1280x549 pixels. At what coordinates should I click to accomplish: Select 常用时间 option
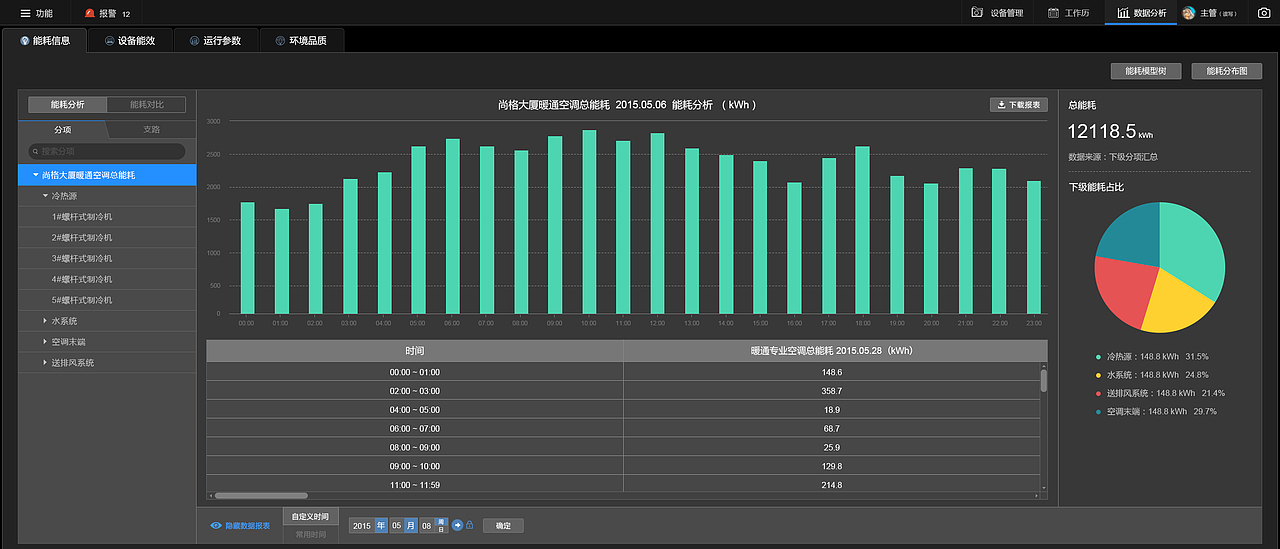point(310,534)
